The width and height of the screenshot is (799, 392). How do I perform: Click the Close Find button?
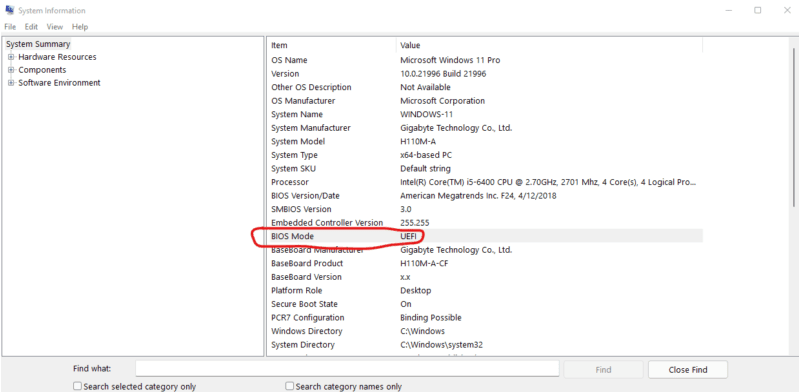coord(688,370)
